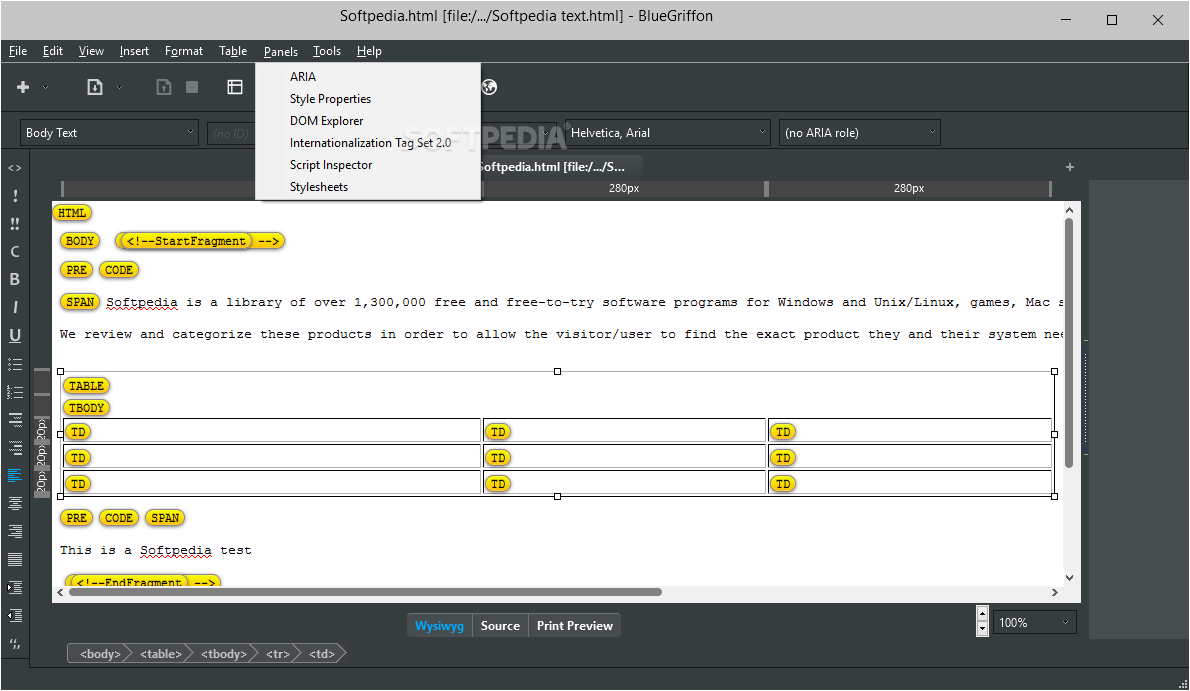Click the <tbody> breadcrumb element
The width and height of the screenshot is (1190, 691).
point(224,654)
